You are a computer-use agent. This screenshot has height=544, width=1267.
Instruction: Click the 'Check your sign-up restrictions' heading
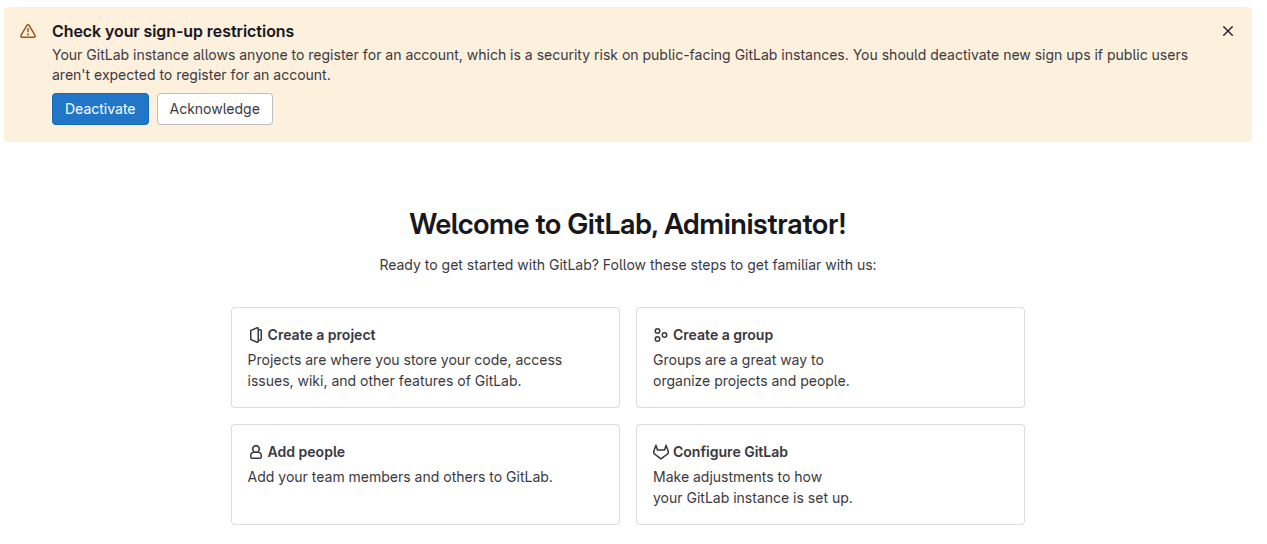(173, 31)
